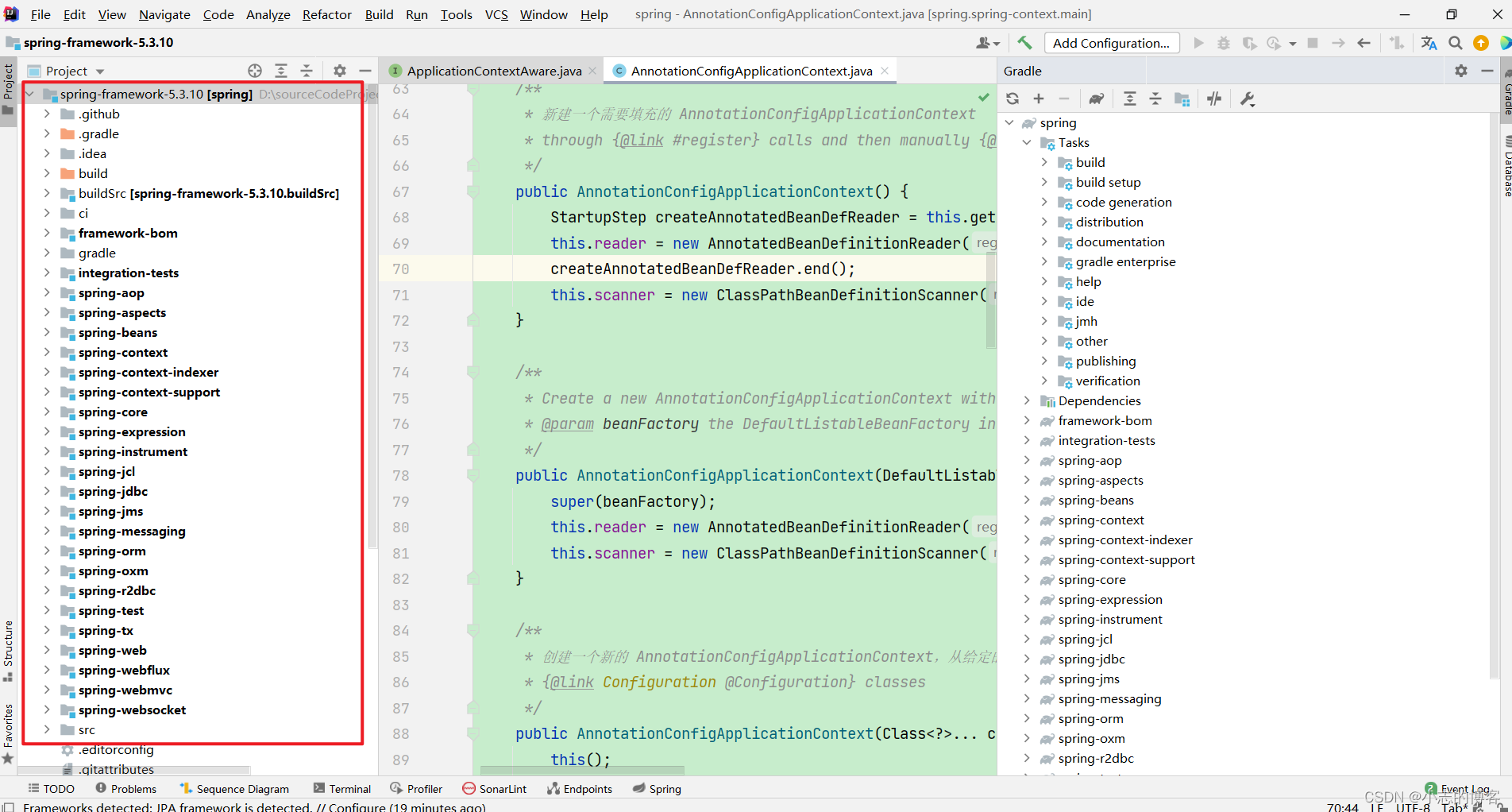
Task: Open the Navigate menu
Action: coord(164,14)
